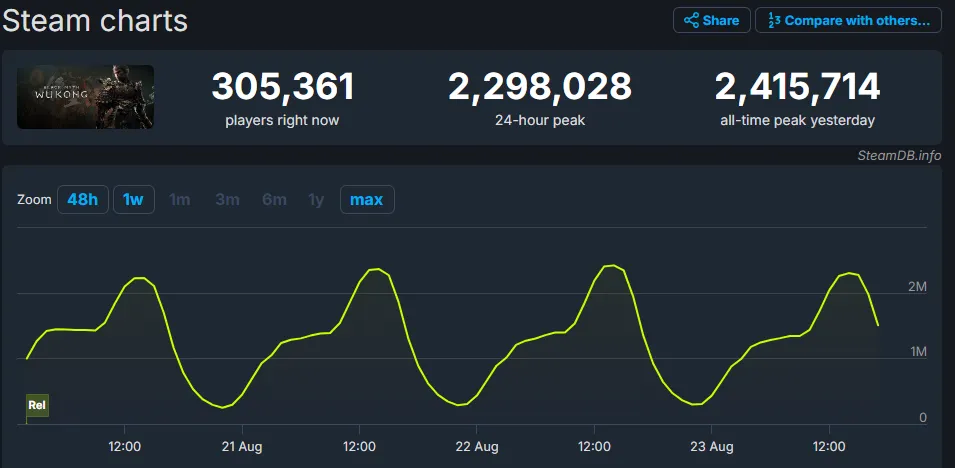
Task: Click the Zoom label
Action: coord(34,200)
